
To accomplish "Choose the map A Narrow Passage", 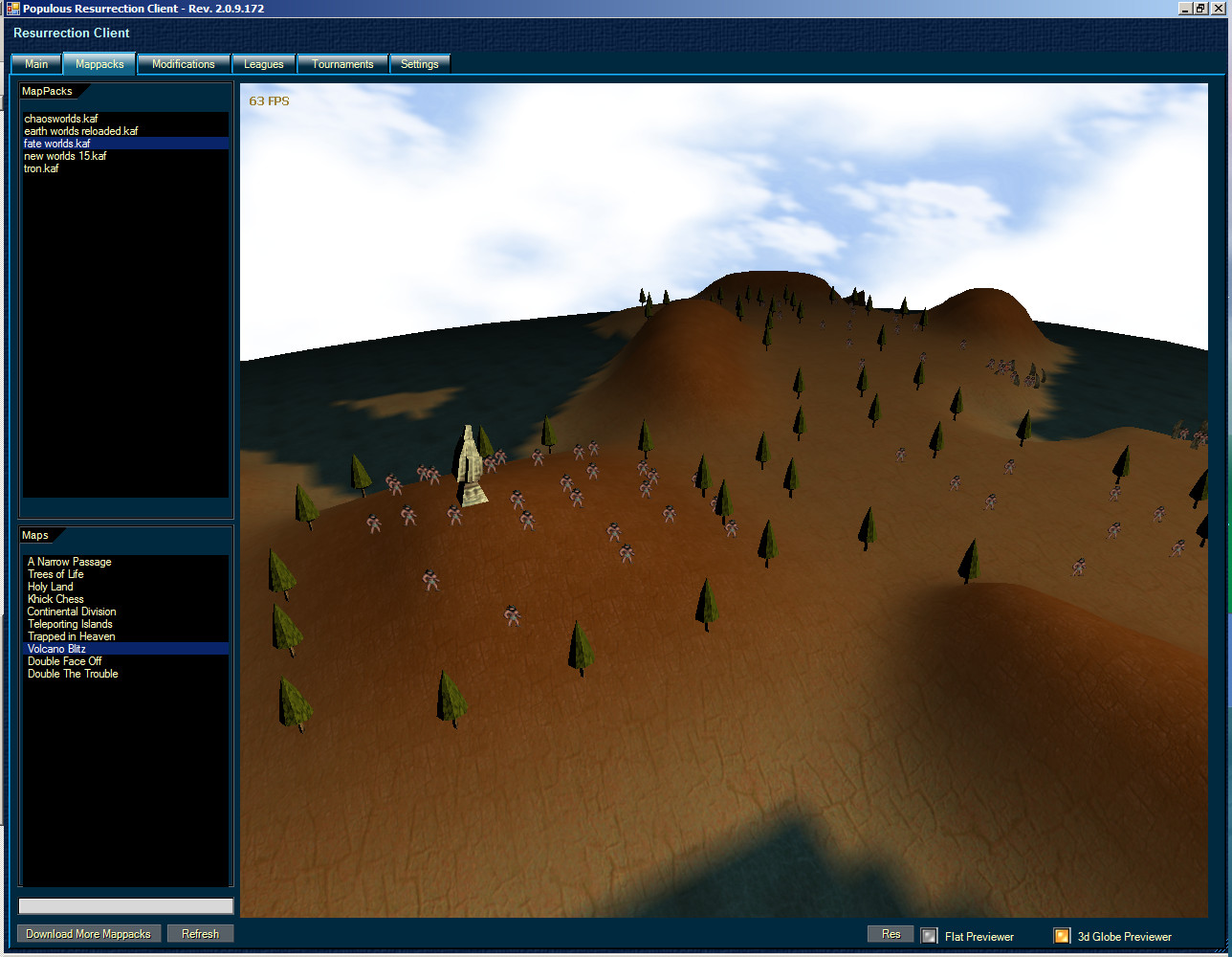I will pos(125,562).
